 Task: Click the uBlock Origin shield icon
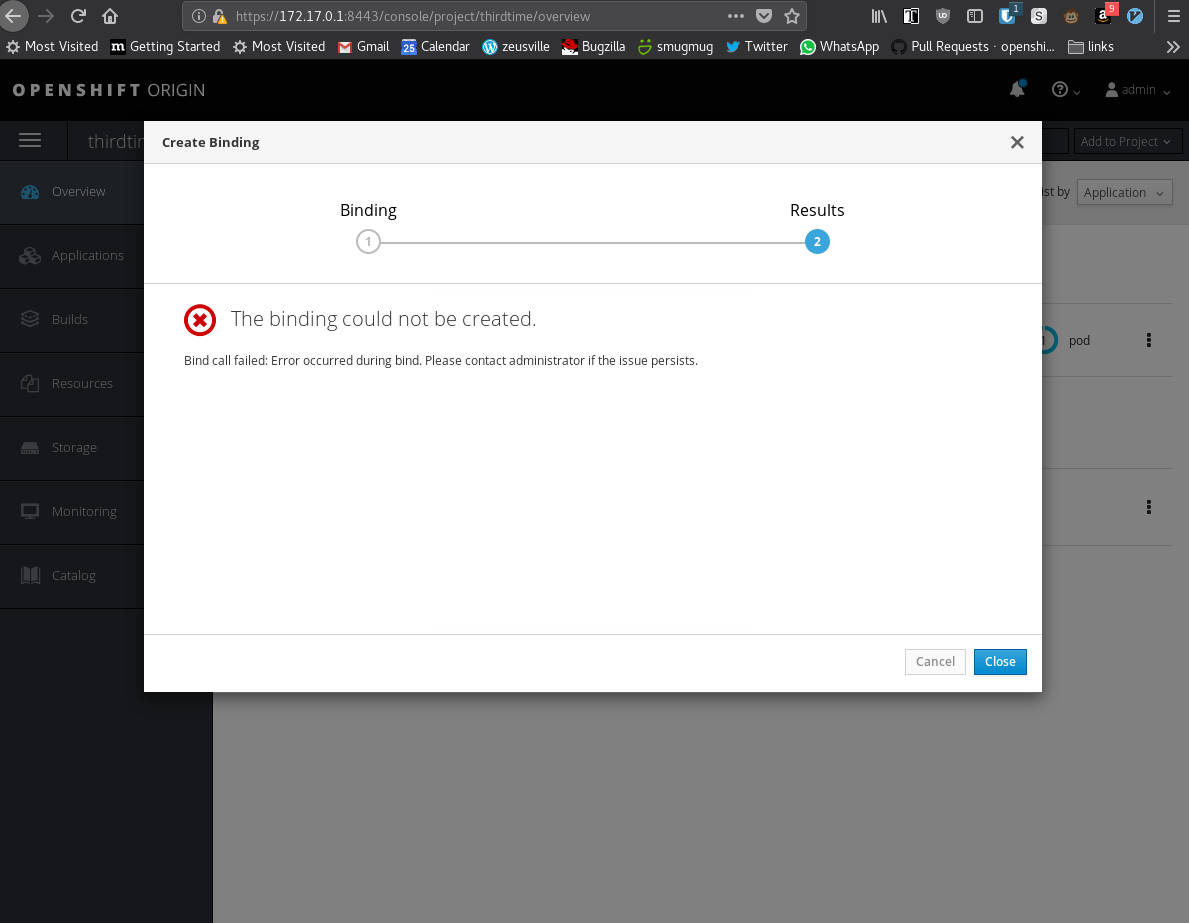pos(943,16)
